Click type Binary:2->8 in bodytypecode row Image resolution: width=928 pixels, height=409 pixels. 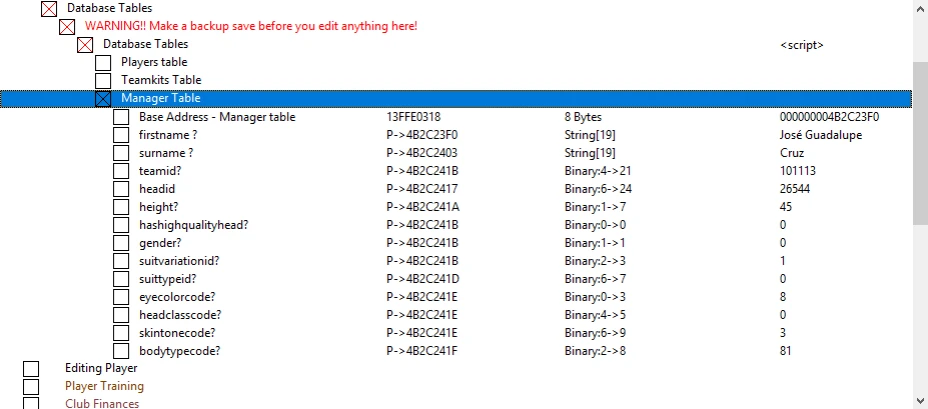(x=595, y=351)
